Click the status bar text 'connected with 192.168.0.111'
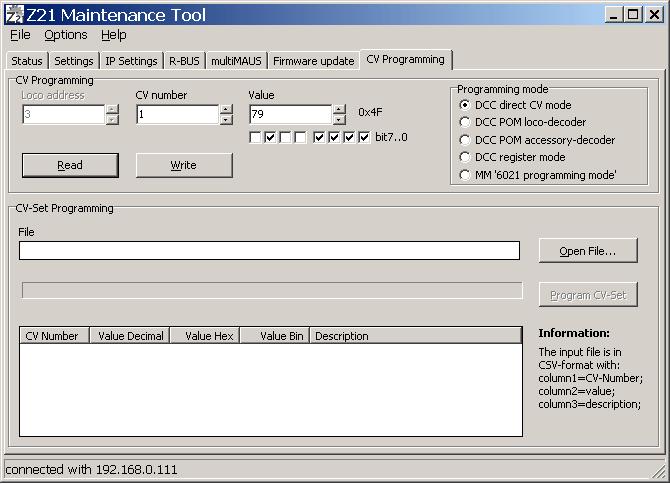 [91, 470]
